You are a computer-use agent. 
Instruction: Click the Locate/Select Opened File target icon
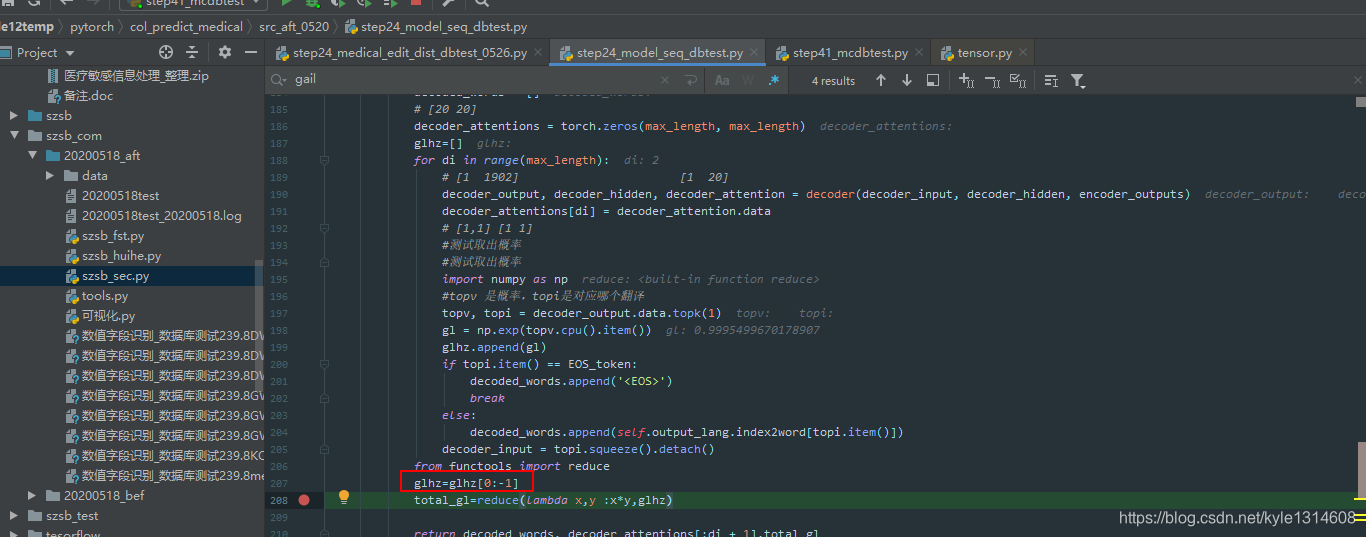(x=166, y=52)
